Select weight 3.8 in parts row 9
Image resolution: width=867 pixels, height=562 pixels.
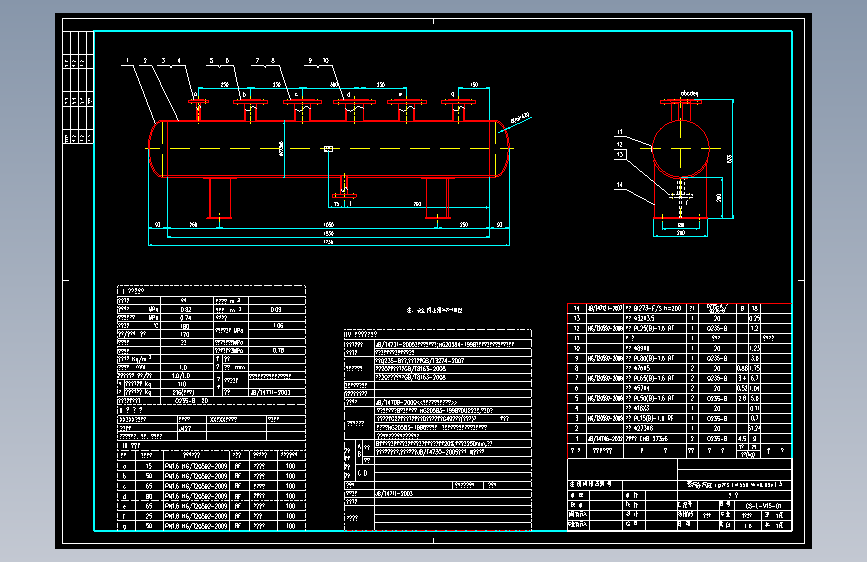coord(755,358)
